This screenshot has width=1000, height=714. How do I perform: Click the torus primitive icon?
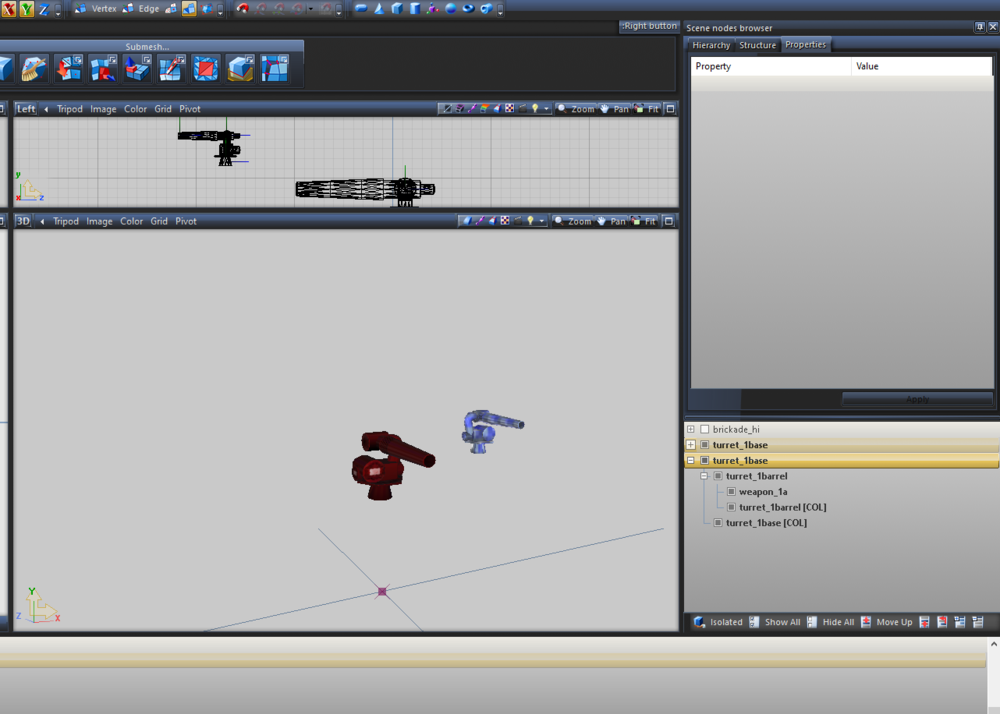coord(468,9)
